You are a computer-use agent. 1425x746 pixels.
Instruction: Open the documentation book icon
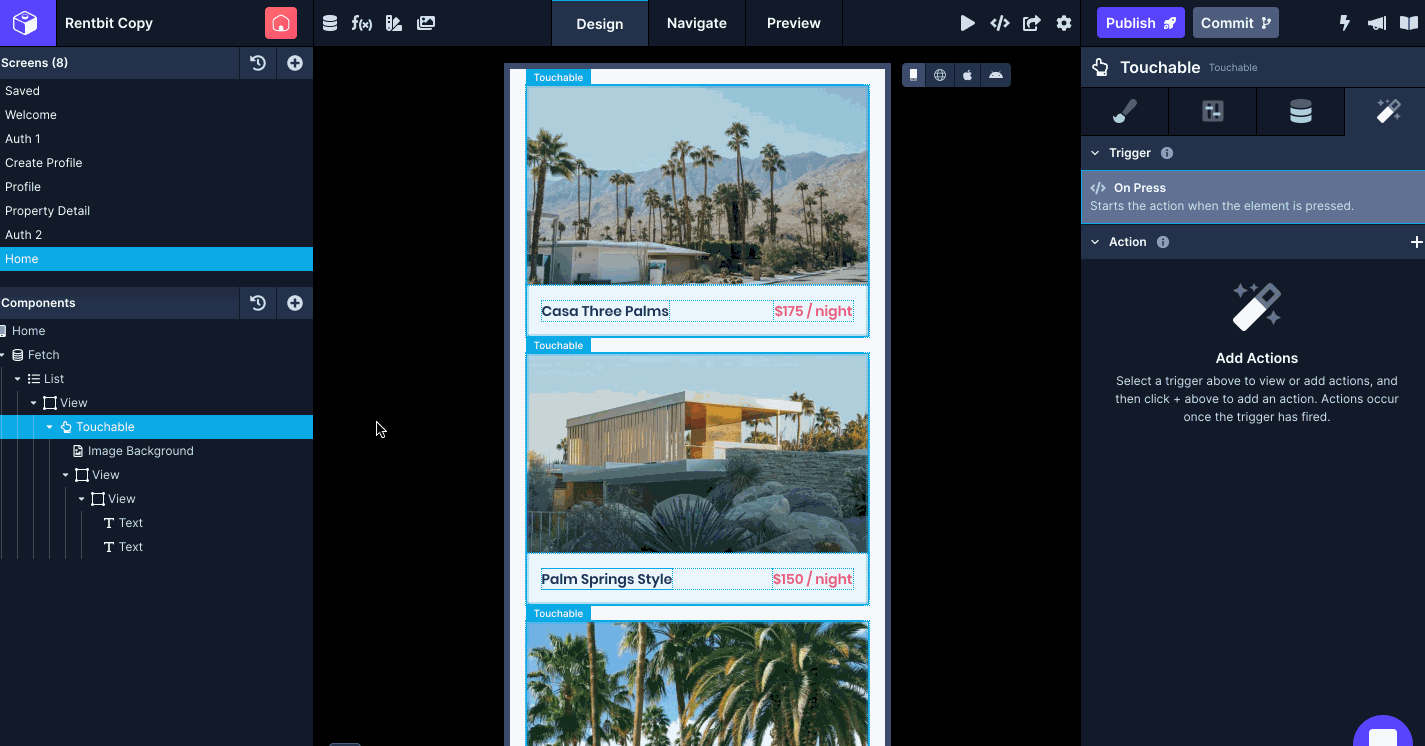coord(1409,23)
